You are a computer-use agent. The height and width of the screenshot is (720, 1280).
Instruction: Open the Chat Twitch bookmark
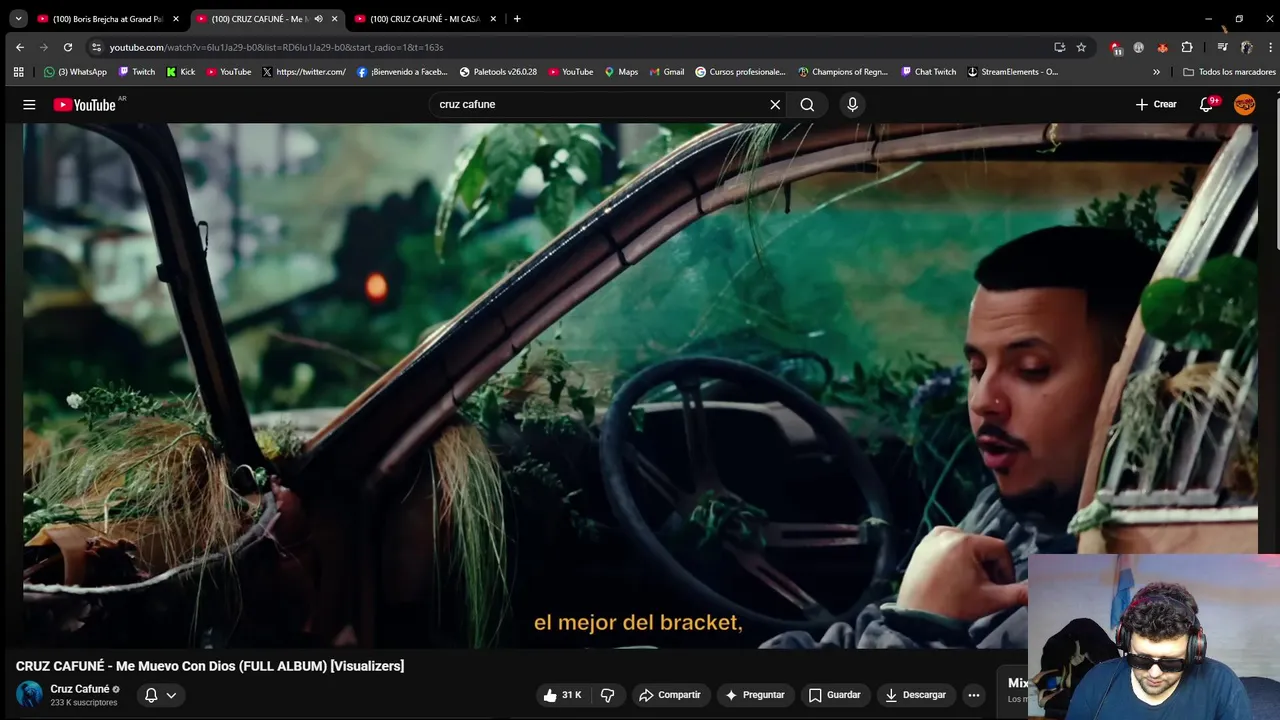928,72
